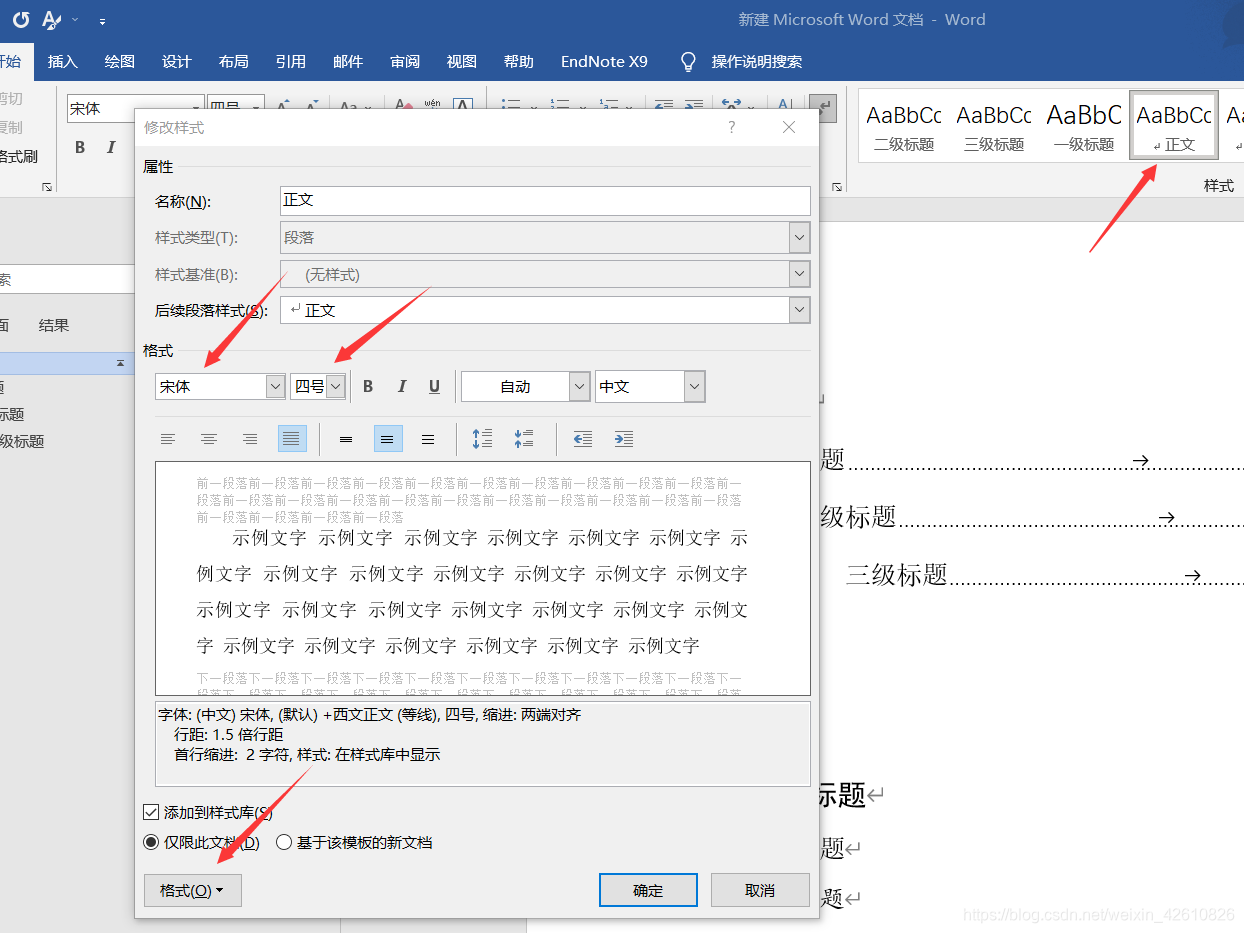
Task: Toggle Underline in dialog format row
Action: [x=434, y=386]
